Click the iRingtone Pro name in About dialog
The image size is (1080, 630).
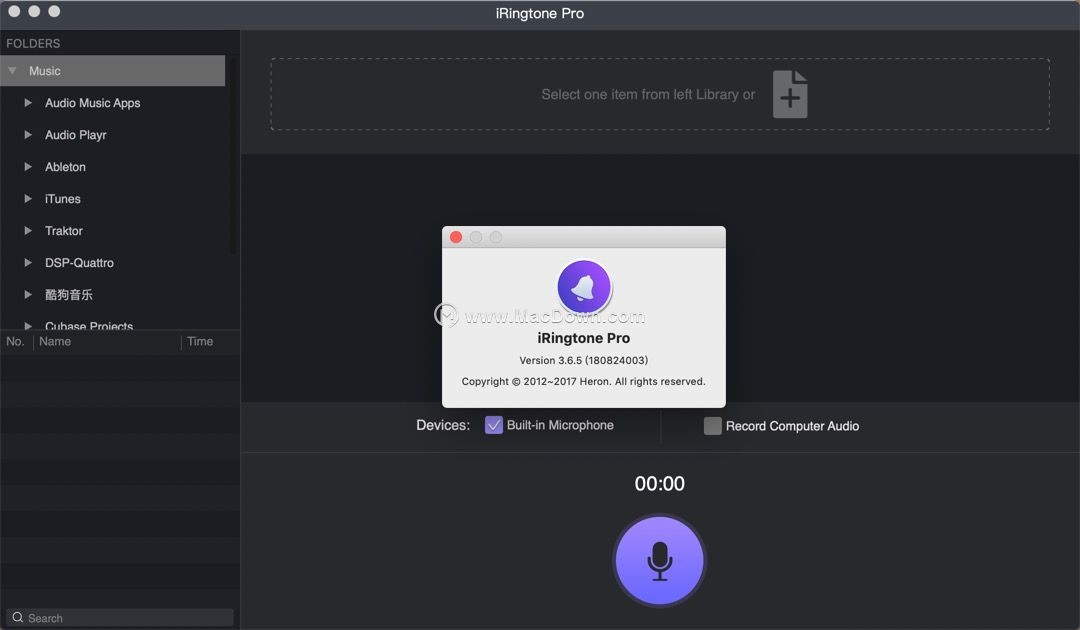[x=583, y=338]
